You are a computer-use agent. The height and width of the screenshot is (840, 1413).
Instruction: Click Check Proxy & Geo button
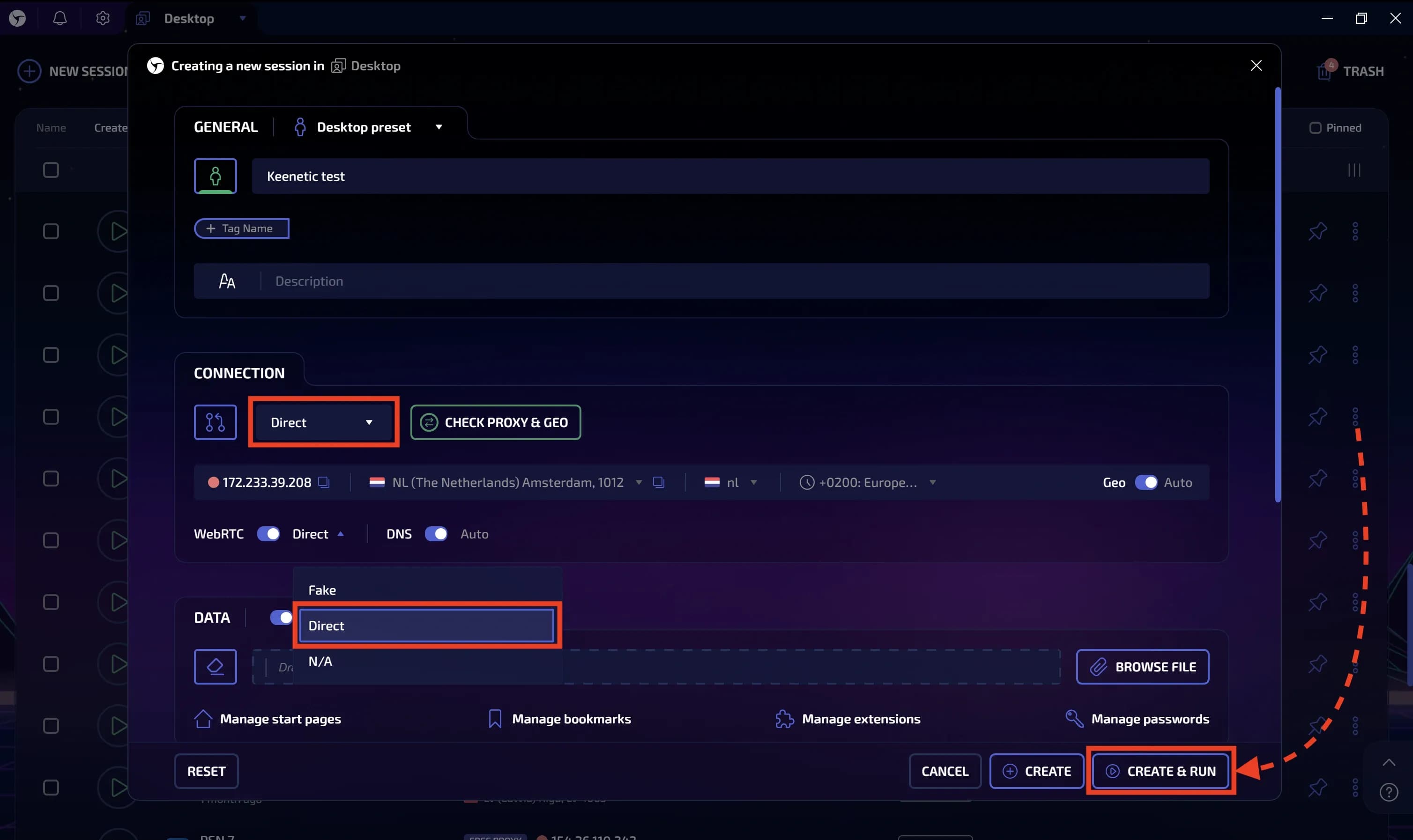[x=496, y=422]
